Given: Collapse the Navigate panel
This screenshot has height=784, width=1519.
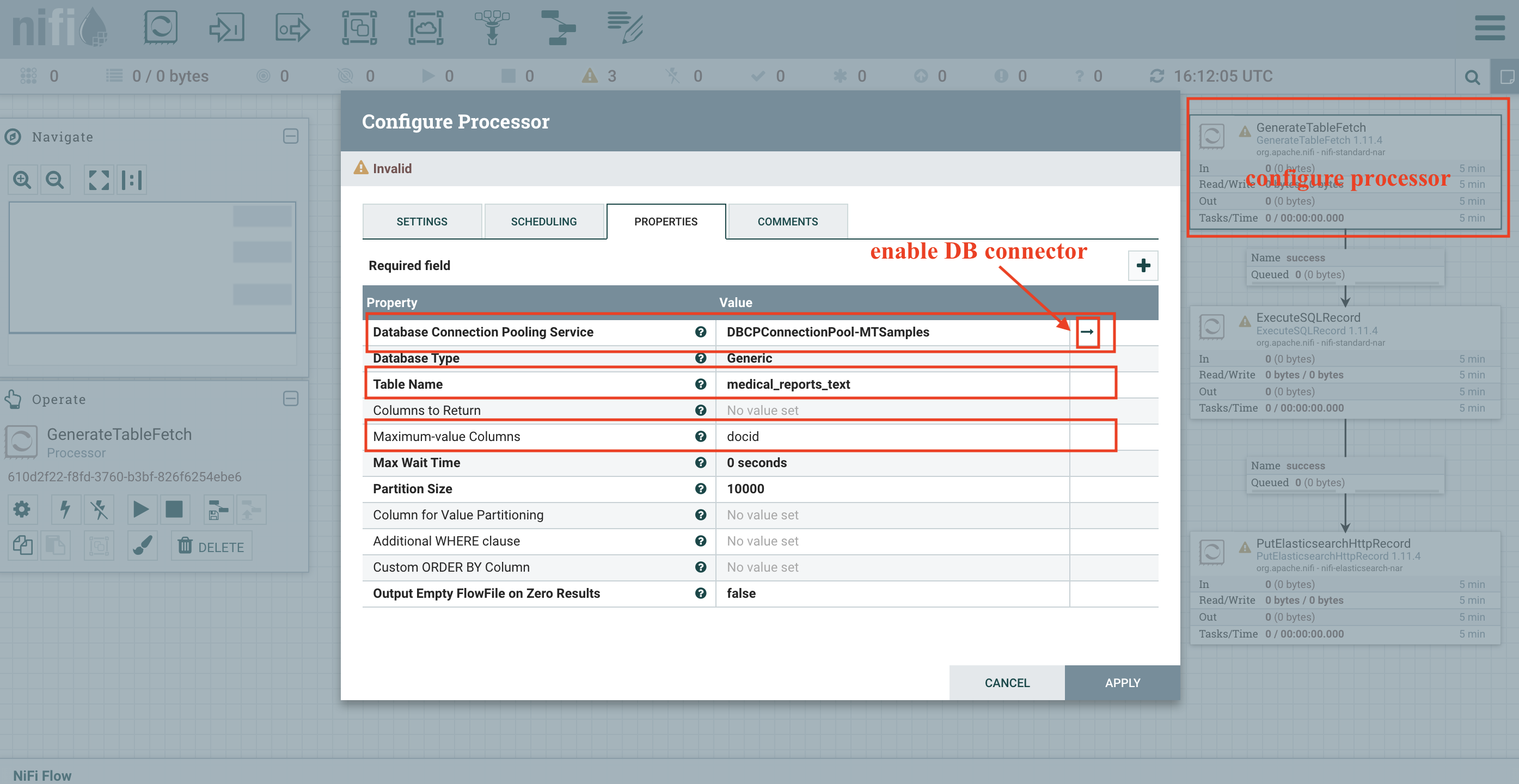Looking at the screenshot, I should pyautogui.click(x=291, y=137).
